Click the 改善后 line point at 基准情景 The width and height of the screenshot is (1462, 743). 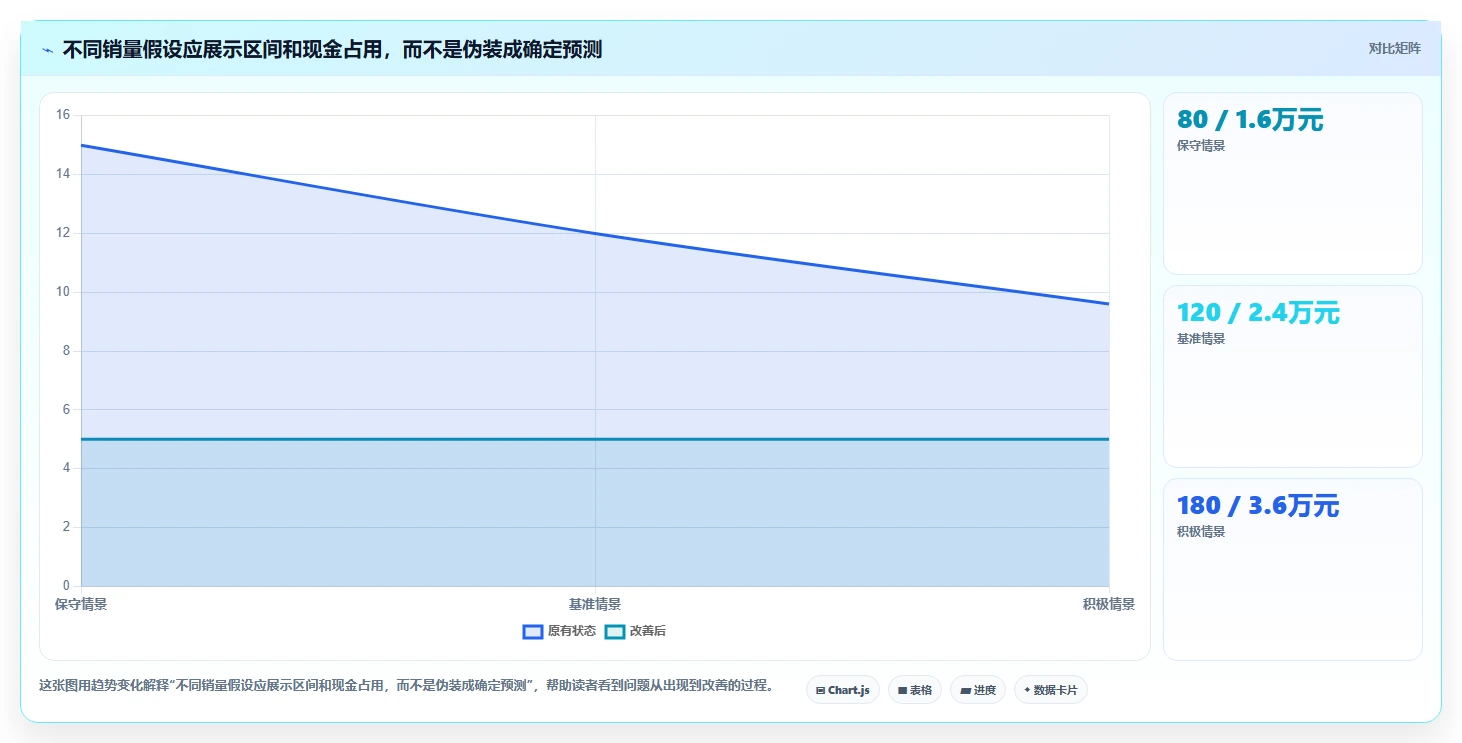[x=595, y=439]
